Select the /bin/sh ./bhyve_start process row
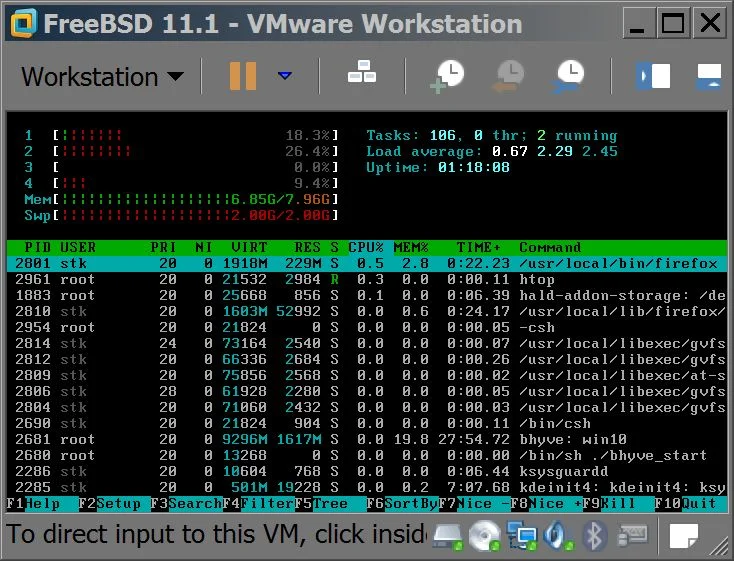 point(367,455)
